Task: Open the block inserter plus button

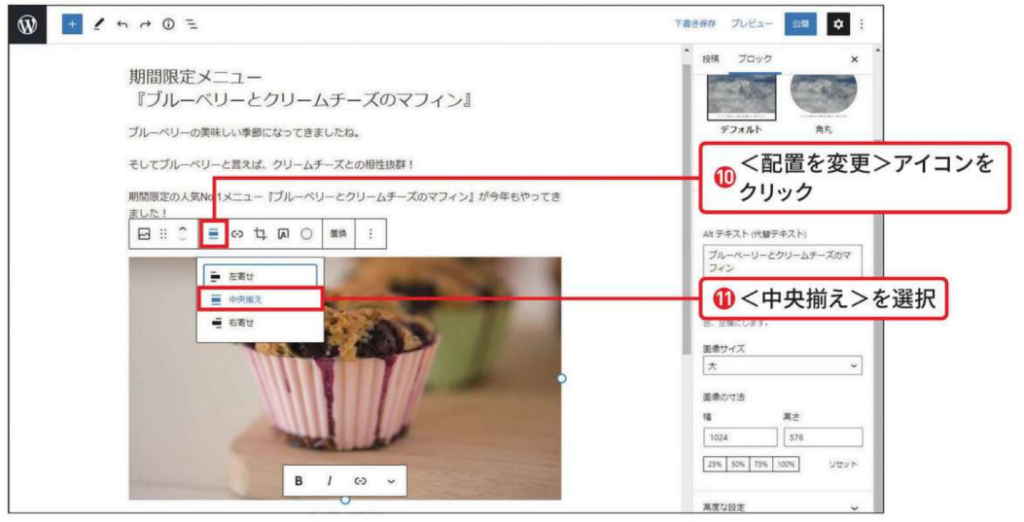Action: point(72,25)
